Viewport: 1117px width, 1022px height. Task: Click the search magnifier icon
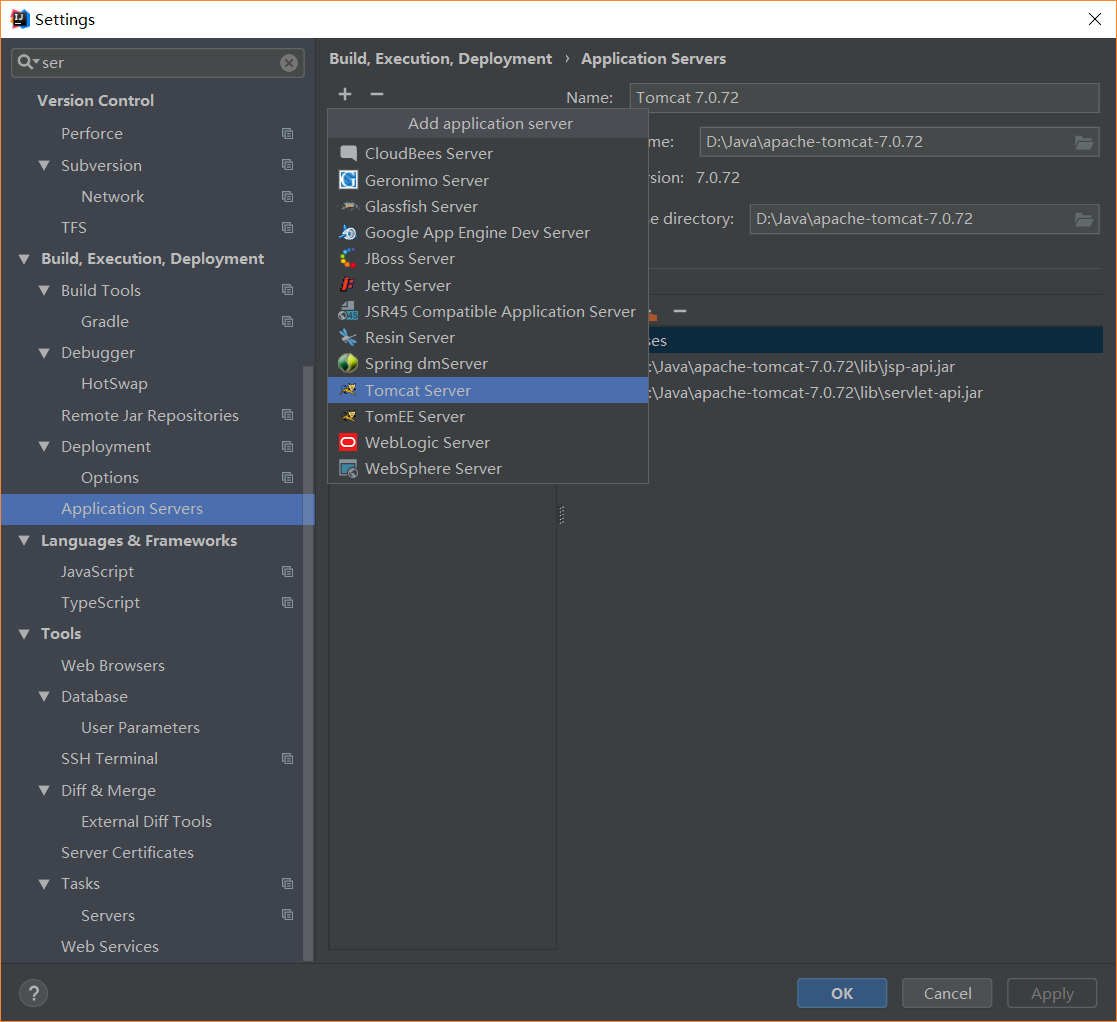(26, 62)
